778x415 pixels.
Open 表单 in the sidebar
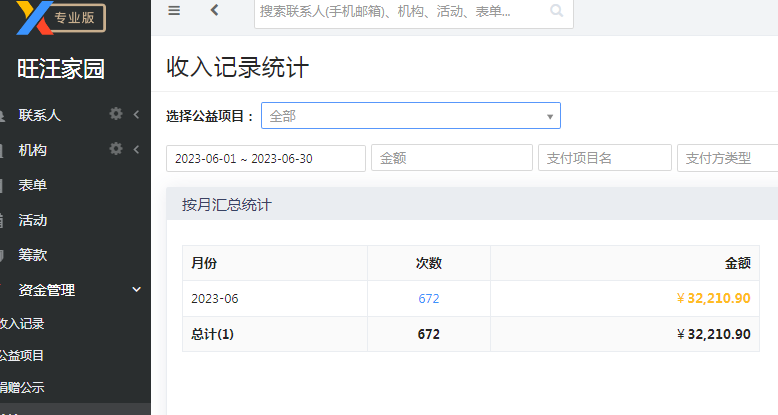33,185
